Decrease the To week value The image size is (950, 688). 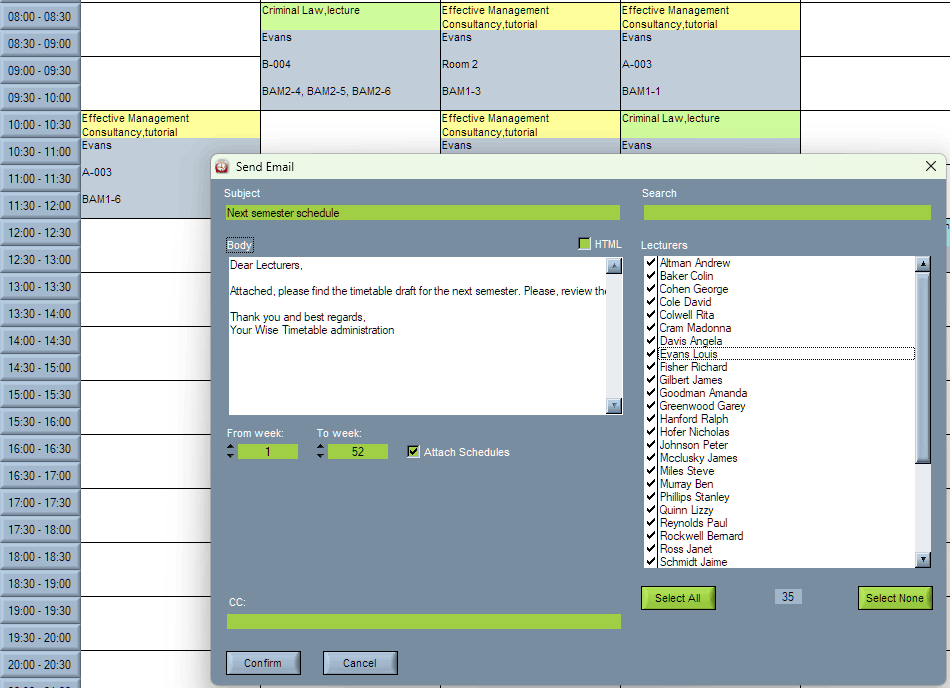pos(321,457)
